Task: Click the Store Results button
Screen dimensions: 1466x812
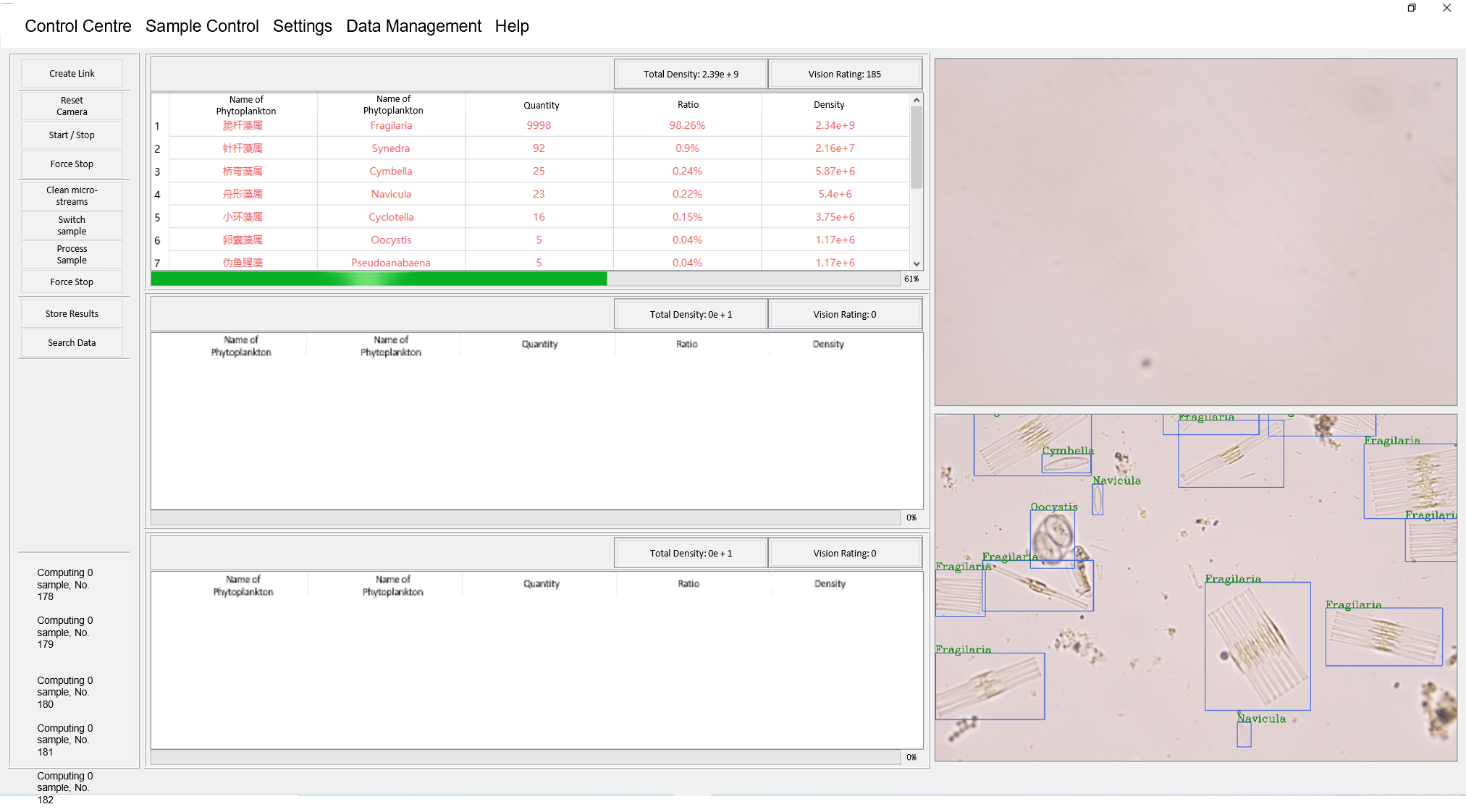Action: coord(72,314)
